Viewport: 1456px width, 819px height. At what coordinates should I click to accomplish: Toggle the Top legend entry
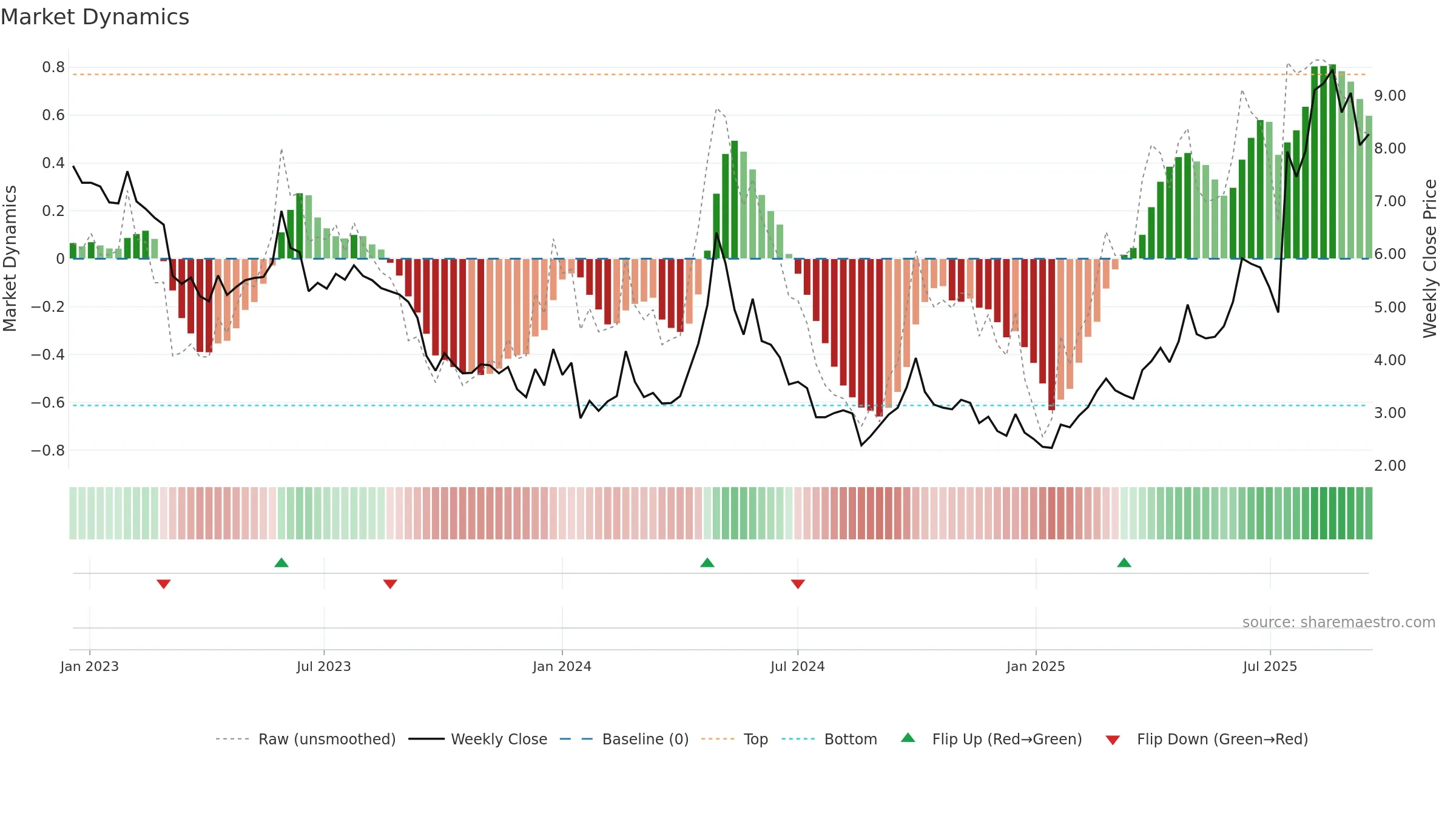pyautogui.click(x=735, y=739)
